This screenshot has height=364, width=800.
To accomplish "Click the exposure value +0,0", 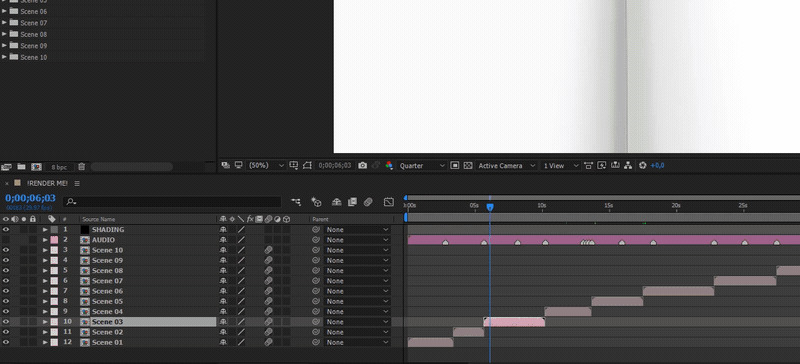I will pyautogui.click(x=658, y=165).
